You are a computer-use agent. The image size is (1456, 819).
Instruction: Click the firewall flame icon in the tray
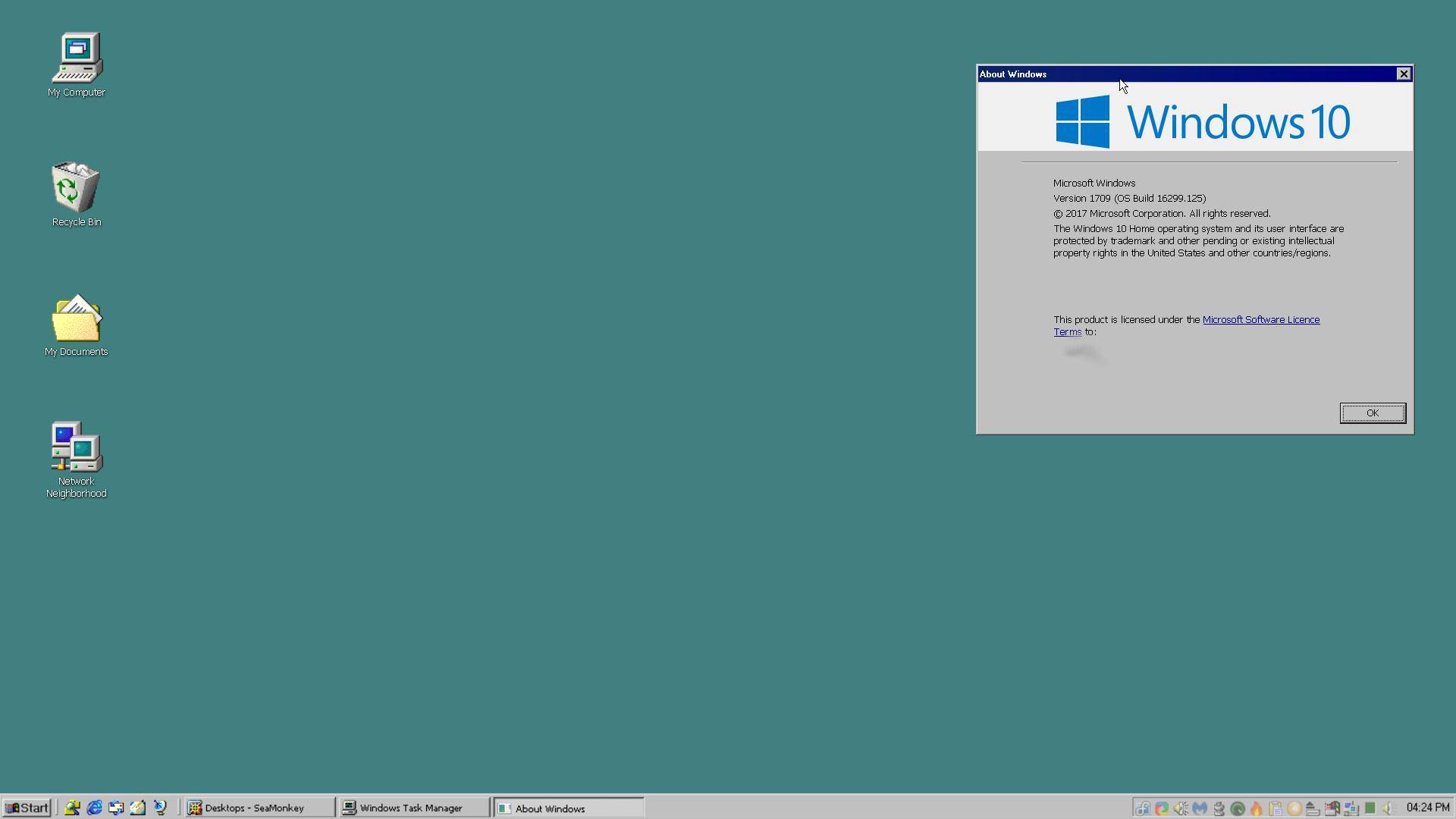pyautogui.click(x=1257, y=808)
